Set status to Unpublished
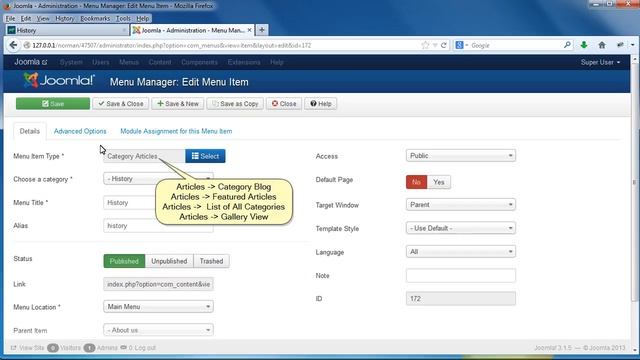The width and height of the screenshot is (640, 360). [169, 261]
